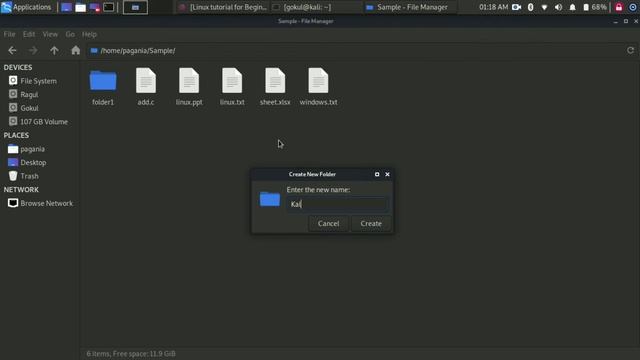The image size is (640, 360).
Task: Launch the terminal from the panel
Action: [x=109, y=7]
